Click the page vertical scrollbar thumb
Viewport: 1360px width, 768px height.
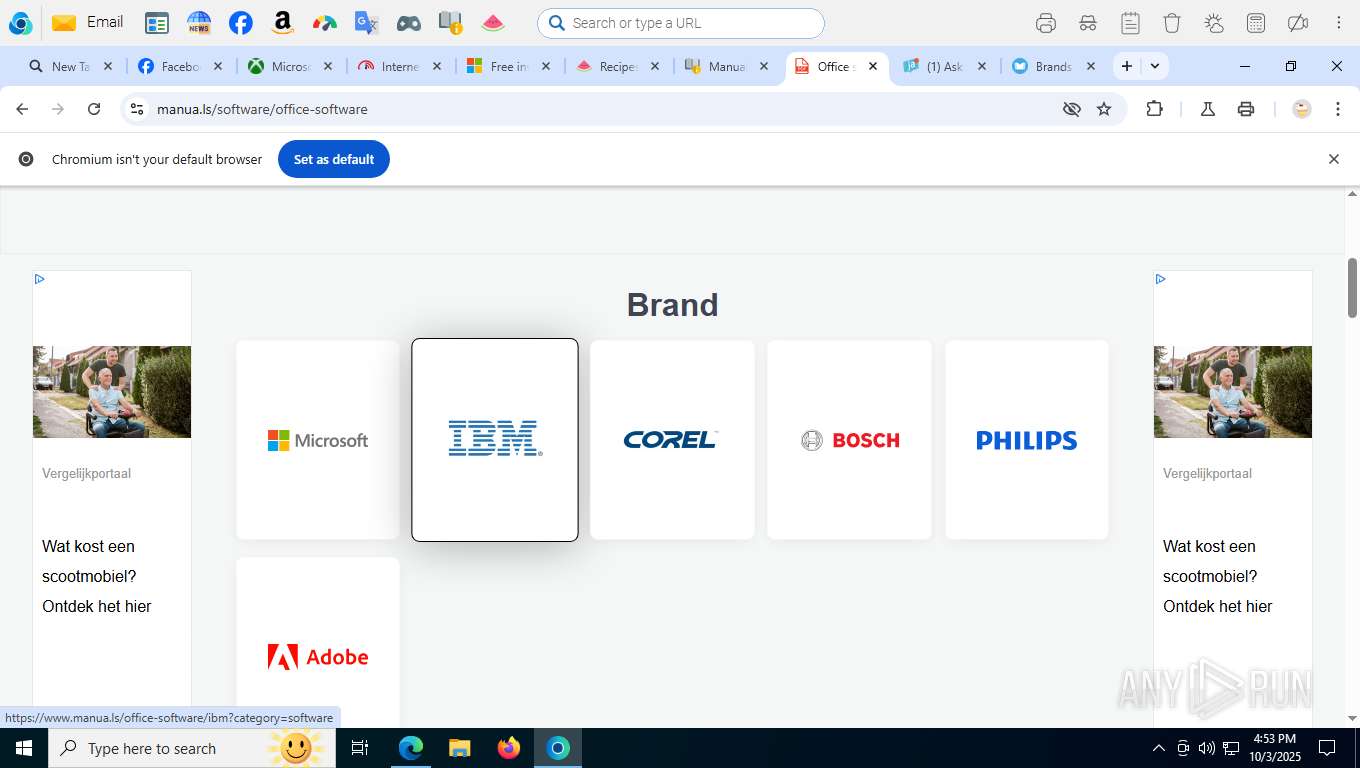click(1352, 288)
